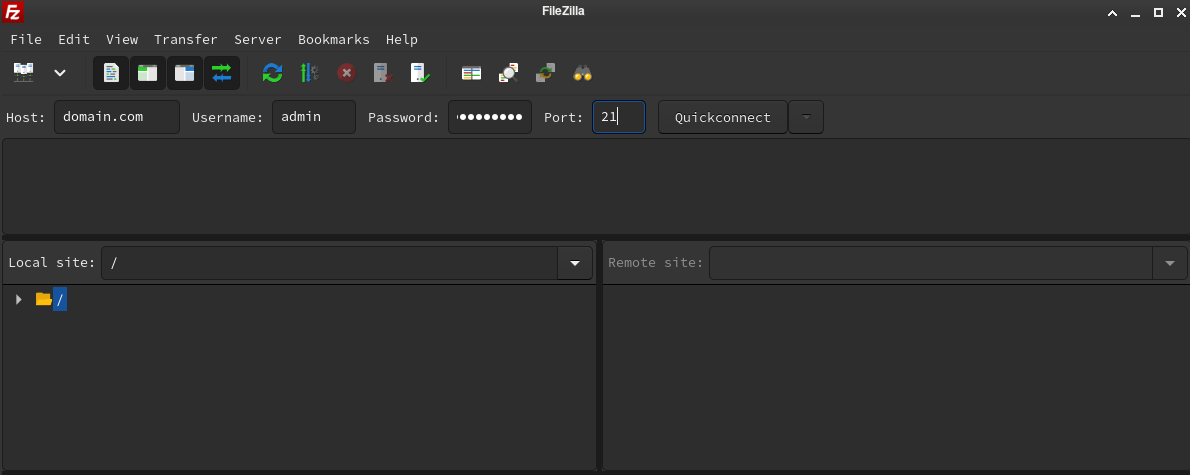This screenshot has width=1190, height=475.
Task: Click the Port field showing 21
Action: (x=619, y=117)
